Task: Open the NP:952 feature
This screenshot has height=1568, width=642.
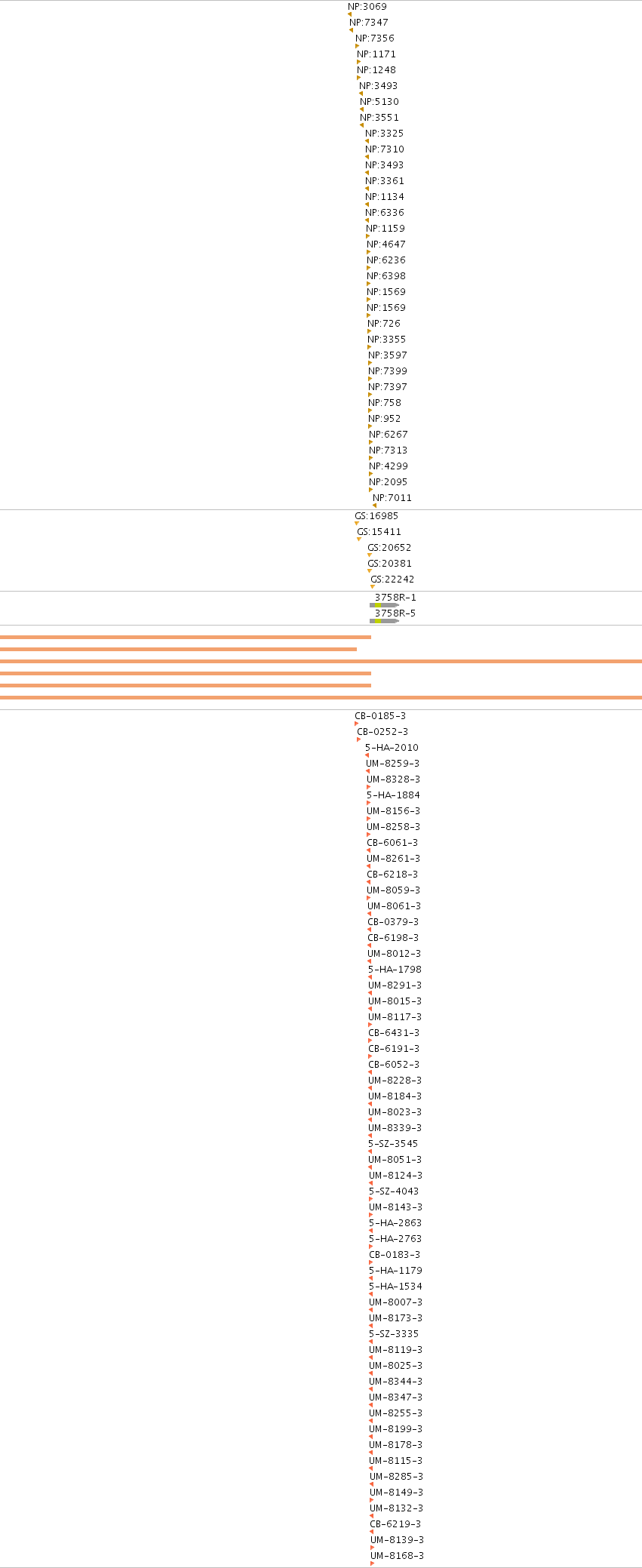Action: tap(385, 419)
